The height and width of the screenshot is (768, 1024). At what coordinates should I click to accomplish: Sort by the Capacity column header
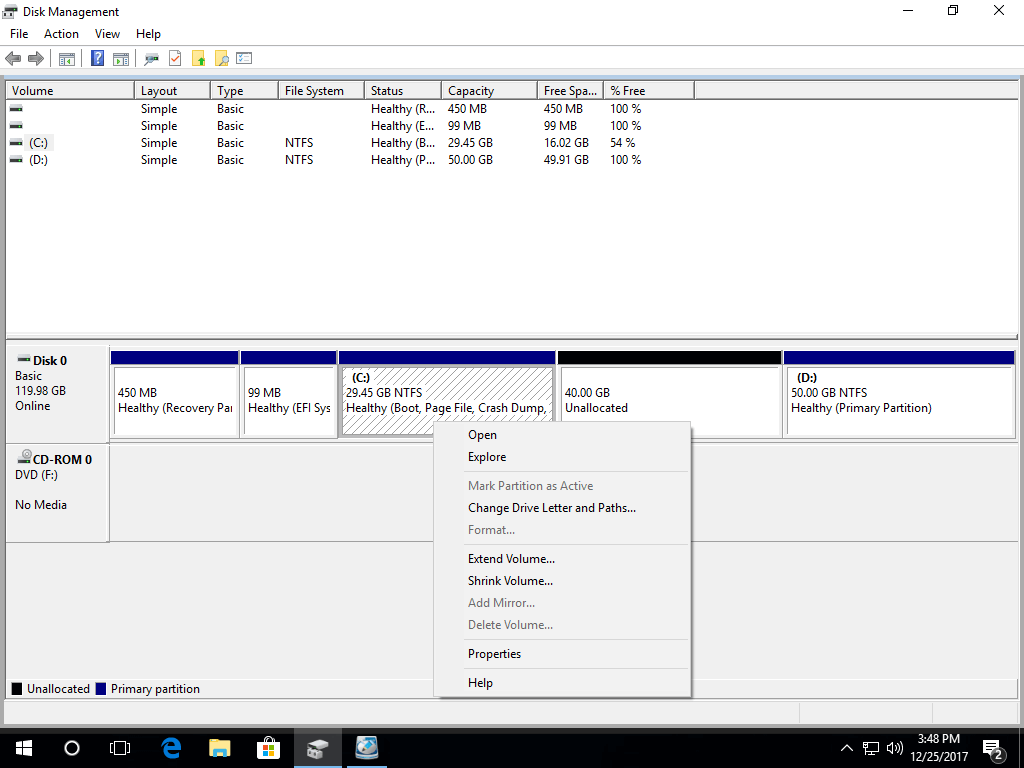[x=489, y=91]
